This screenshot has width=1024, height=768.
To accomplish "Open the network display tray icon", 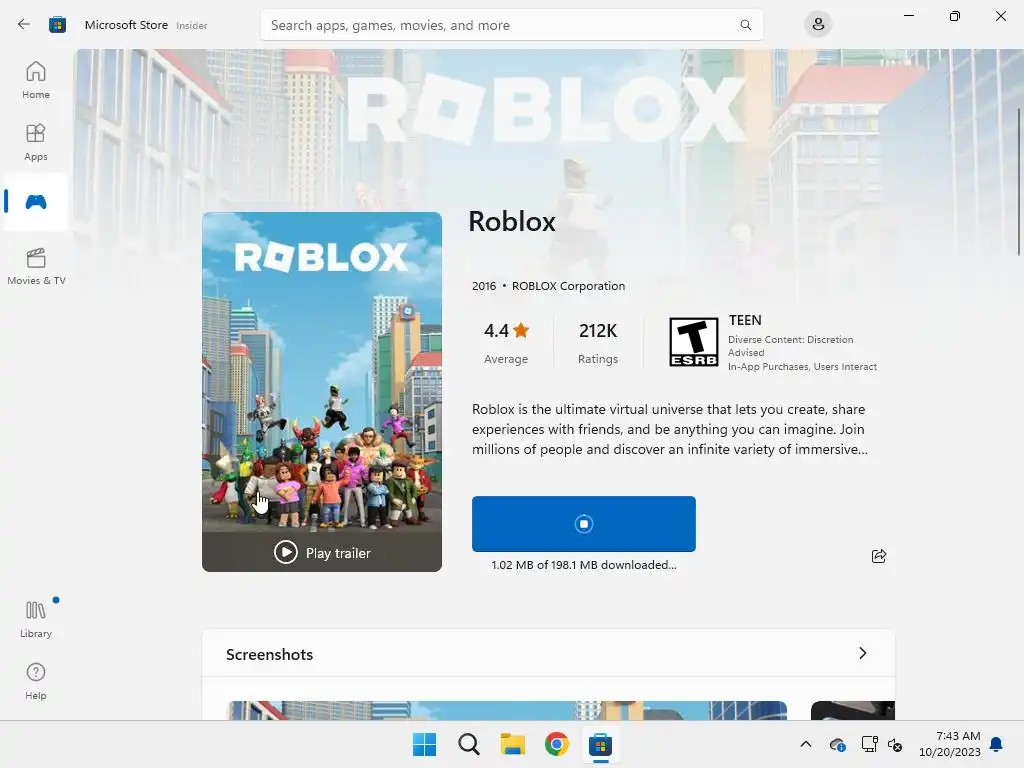I will pos(869,744).
